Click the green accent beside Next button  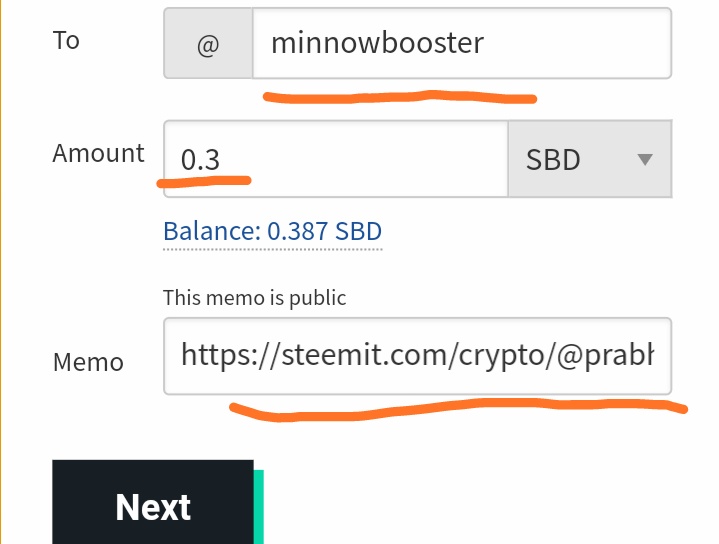click(259, 507)
